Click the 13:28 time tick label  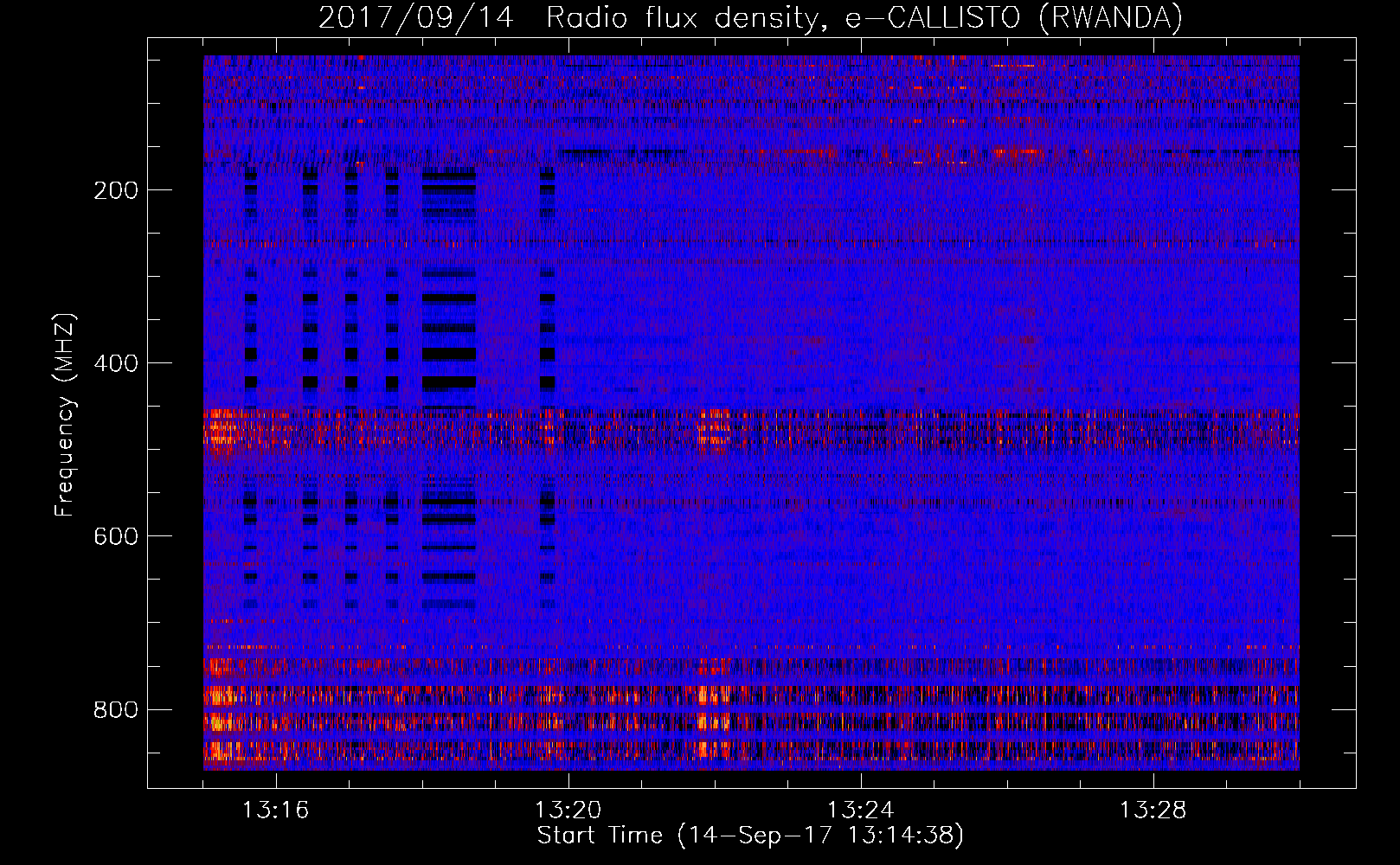(1153, 811)
